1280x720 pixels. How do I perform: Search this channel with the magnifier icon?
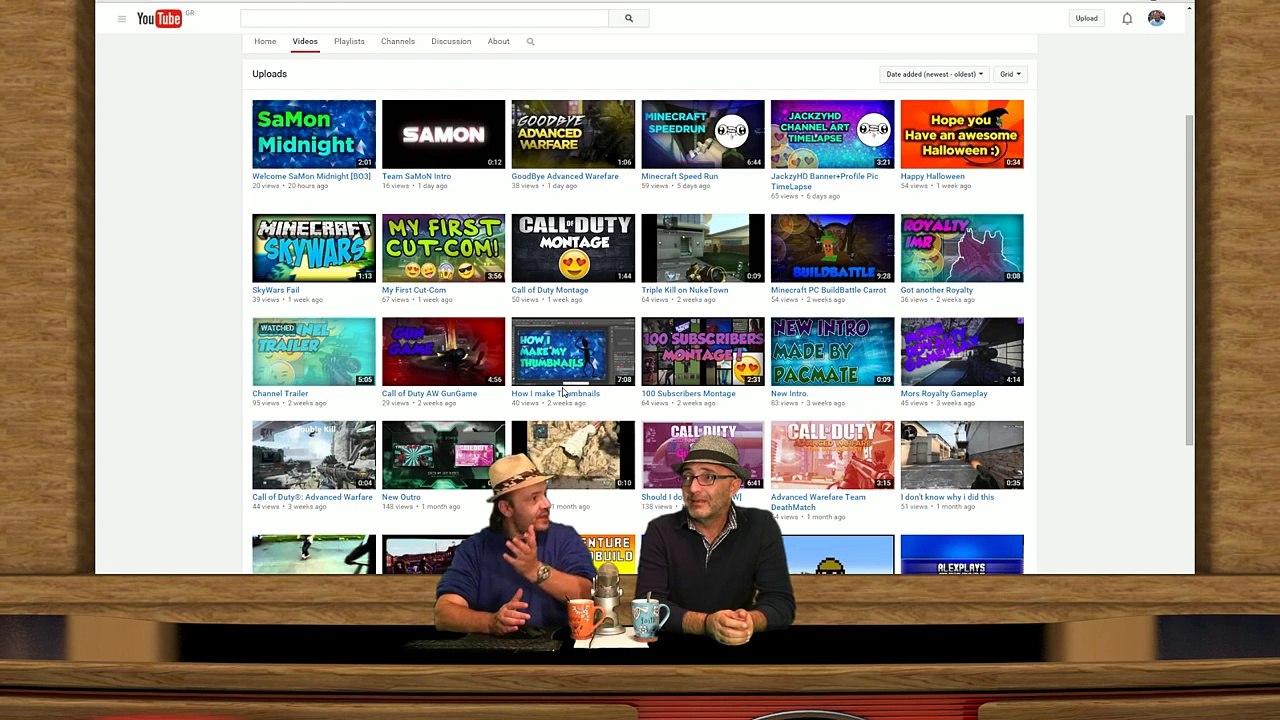pos(530,42)
